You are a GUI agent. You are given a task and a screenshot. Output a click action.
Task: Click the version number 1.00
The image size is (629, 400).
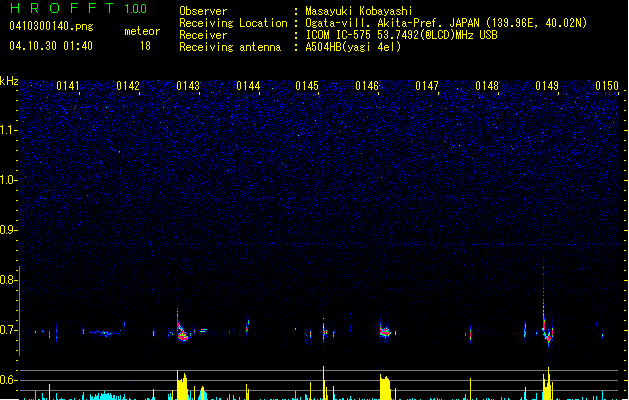[135, 9]
